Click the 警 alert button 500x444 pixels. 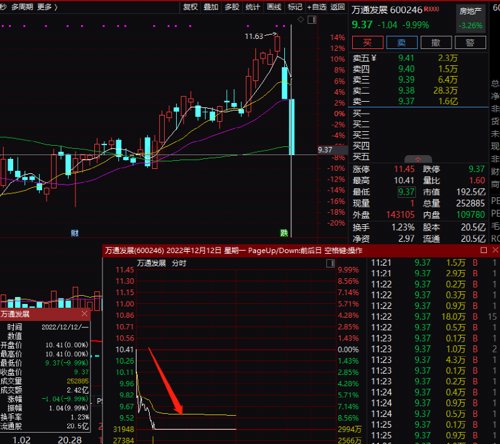coord(470,43)
